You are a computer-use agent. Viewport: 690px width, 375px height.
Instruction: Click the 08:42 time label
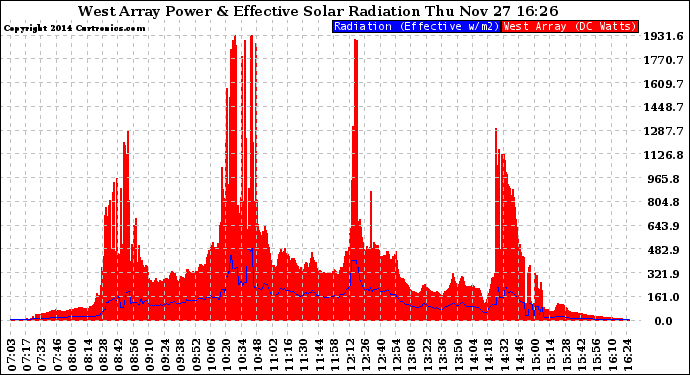[x=119, y=354]
